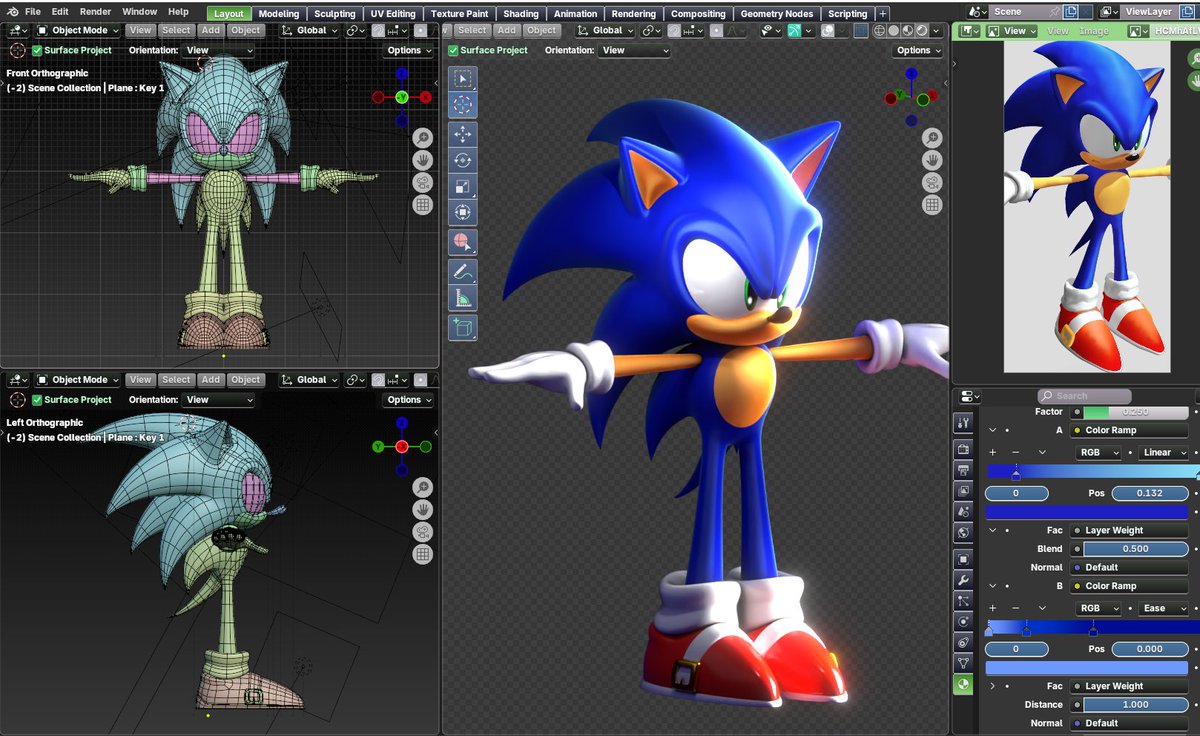Activate the Cursor tool in center viewport

(x=462, y=104)
